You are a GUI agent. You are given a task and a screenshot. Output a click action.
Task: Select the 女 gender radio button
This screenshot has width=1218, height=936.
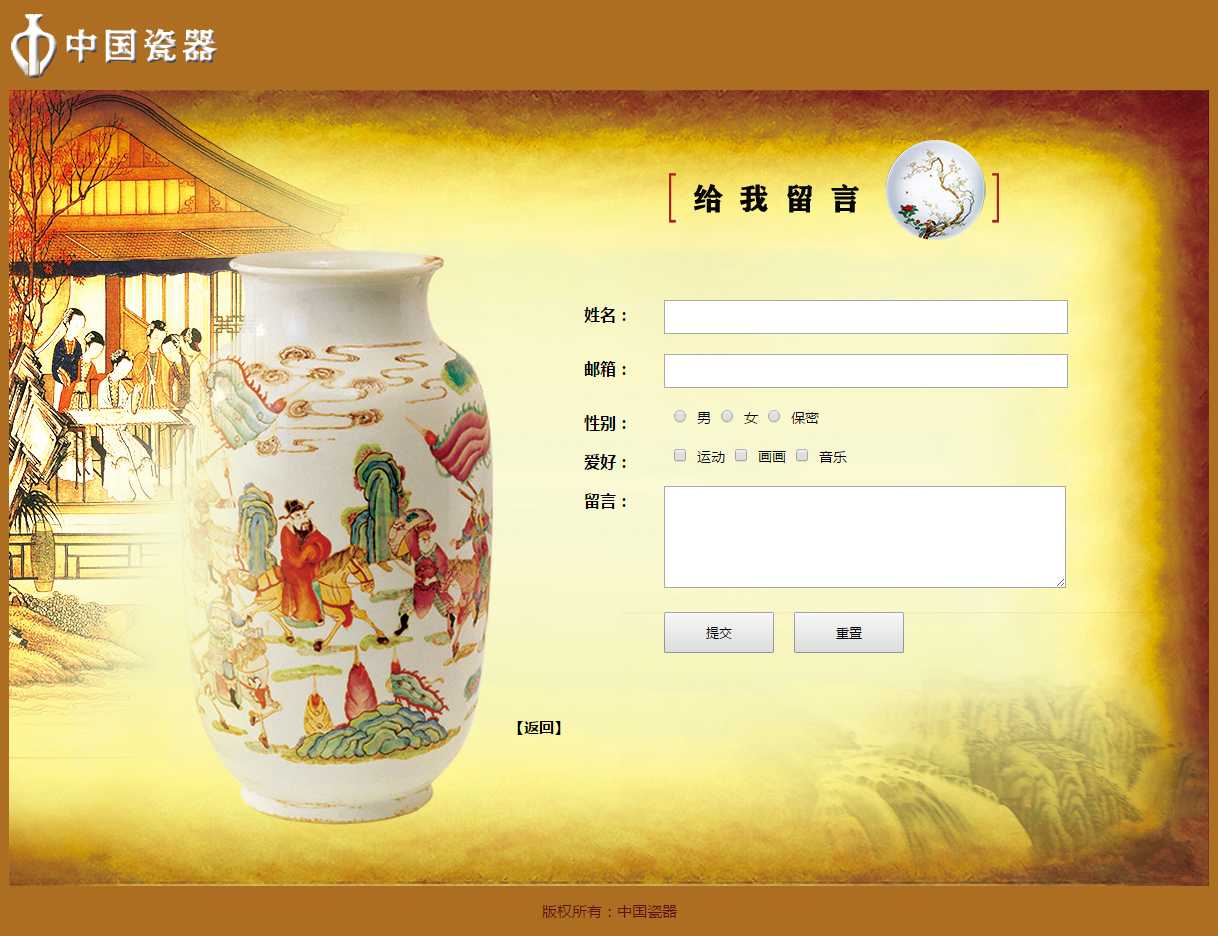[x=727, y=416]
